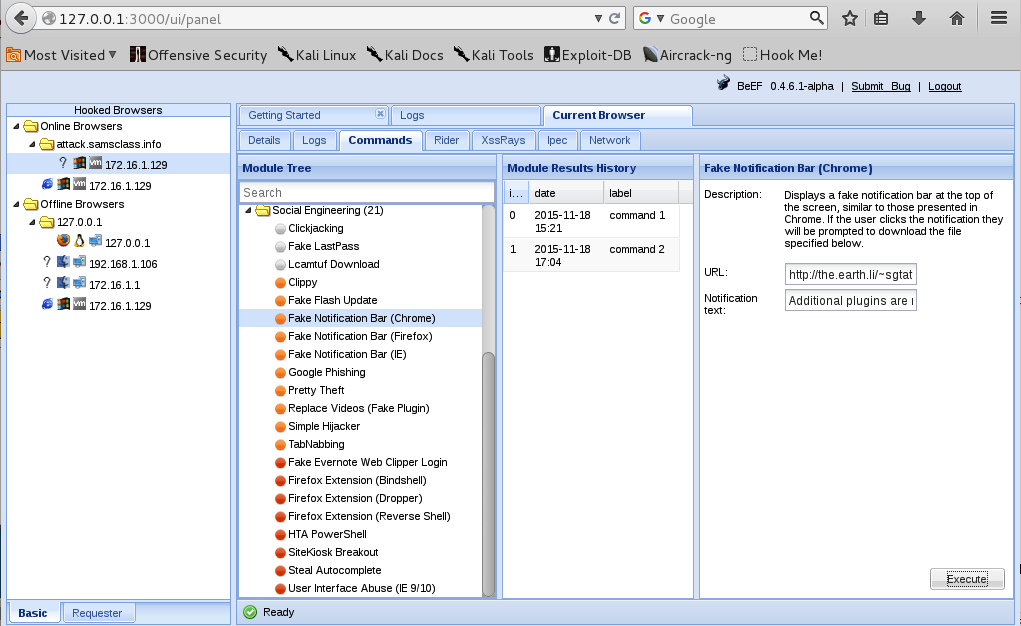1021x626 pixels.
Task: Show bookmarks list icon in toolbar
Action: click(x=881, y=18)
